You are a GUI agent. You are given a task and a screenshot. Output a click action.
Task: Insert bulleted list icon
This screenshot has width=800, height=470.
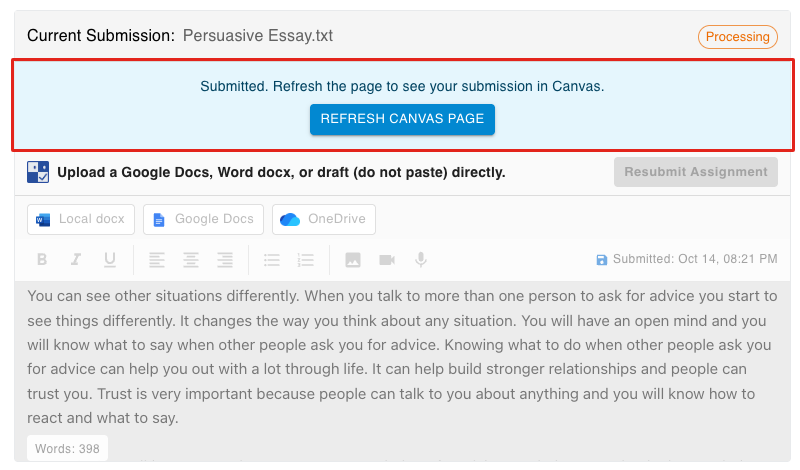pyautogui.click(x=272, y=260)
